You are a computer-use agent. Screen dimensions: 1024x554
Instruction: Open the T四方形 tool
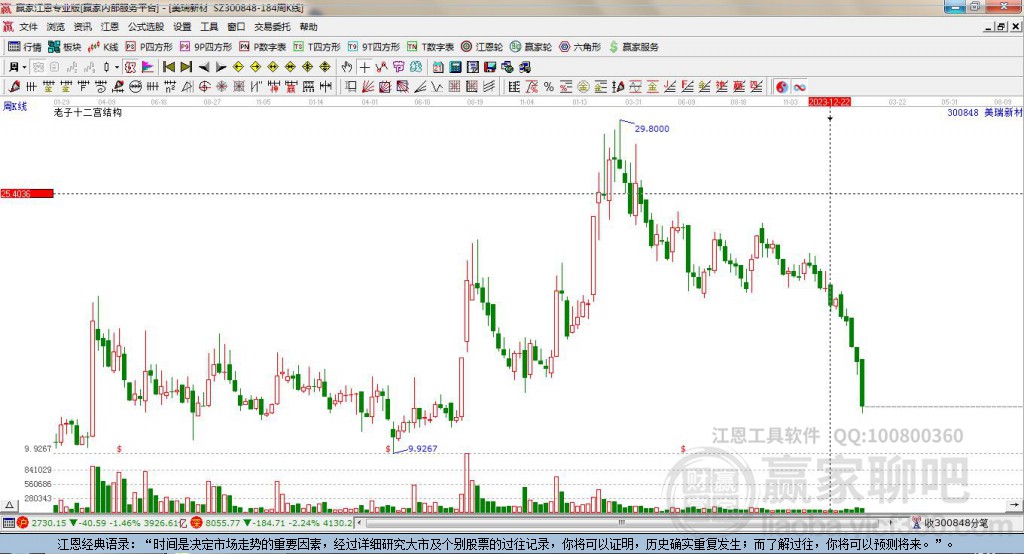317,46
